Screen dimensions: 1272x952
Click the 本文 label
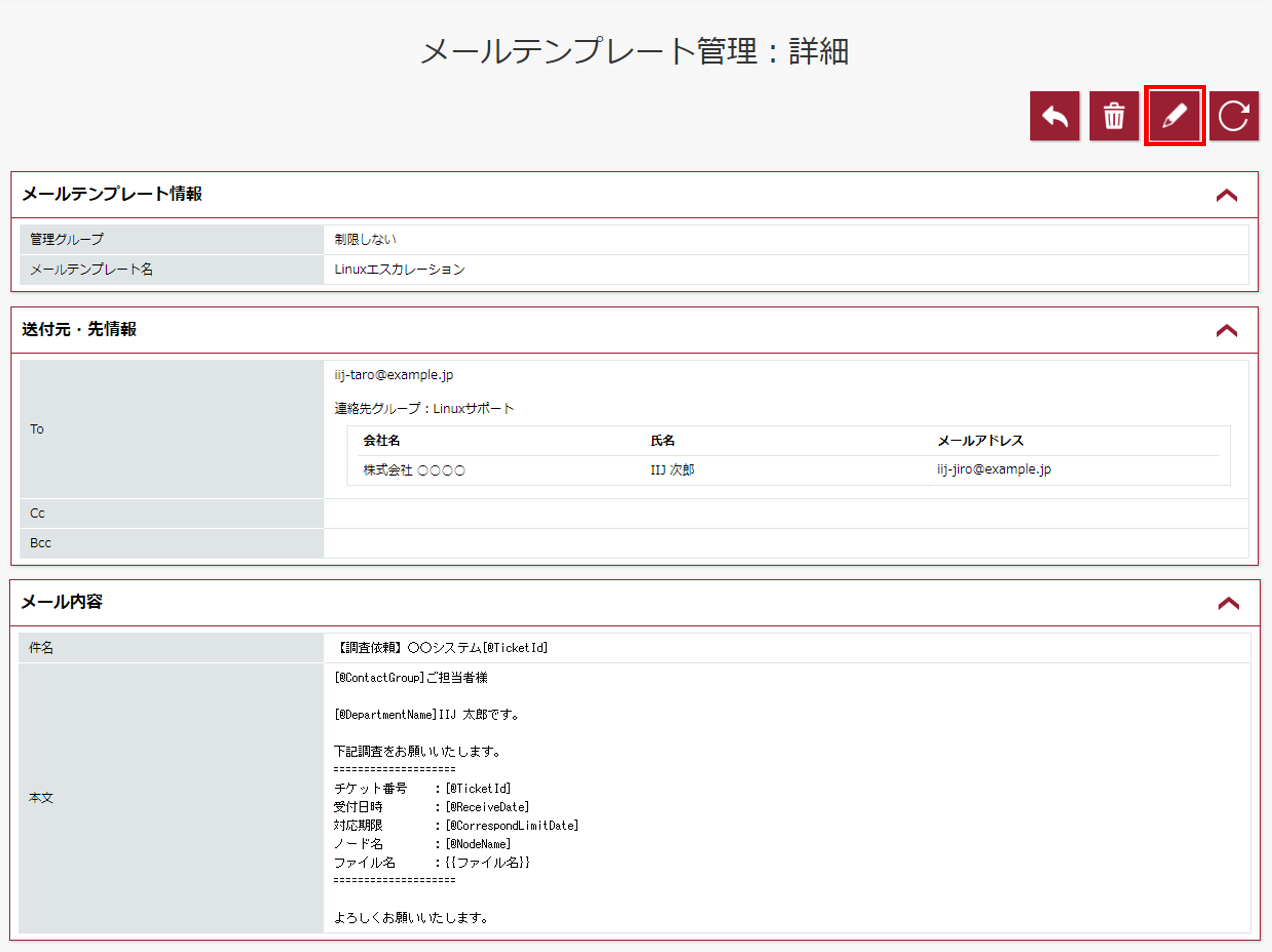click(41, 798)
